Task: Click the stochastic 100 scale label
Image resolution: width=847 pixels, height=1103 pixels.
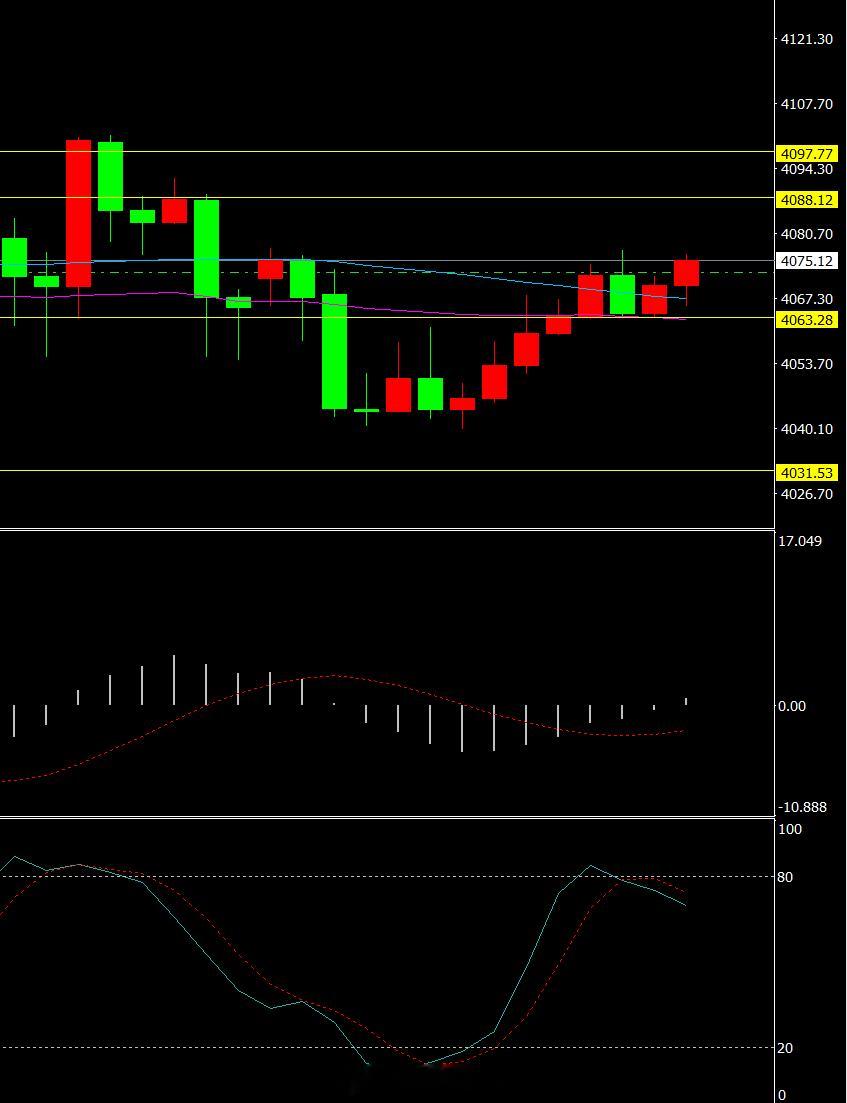Action: tap(790, 829)
